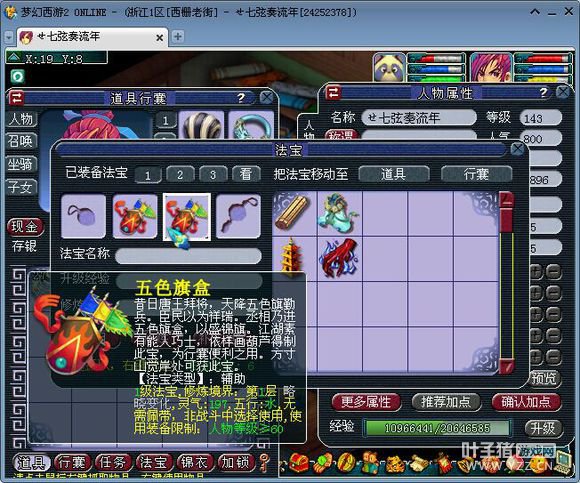580x483 pixels.
Task: Select the unhighlighted 五色旗盒 equipped slot
Action: coord(135,216)
